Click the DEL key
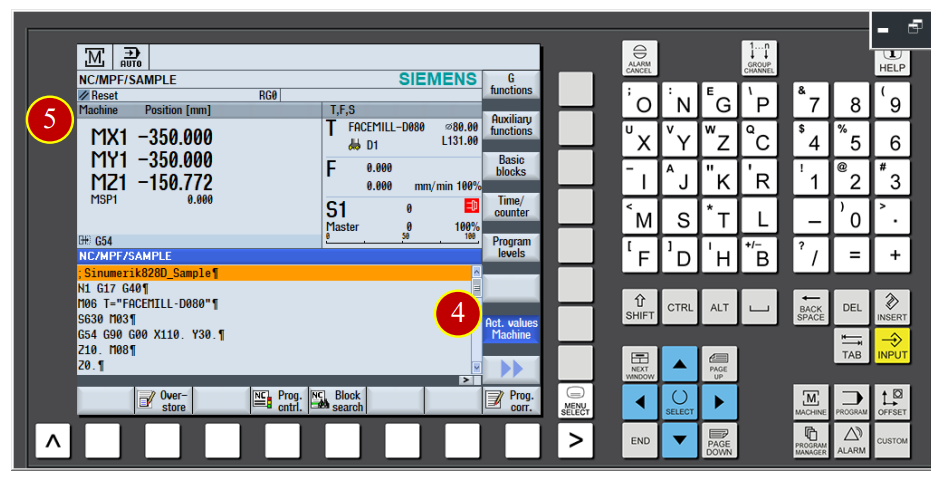This screenshot has width=931, height=480. pos(851,308)
